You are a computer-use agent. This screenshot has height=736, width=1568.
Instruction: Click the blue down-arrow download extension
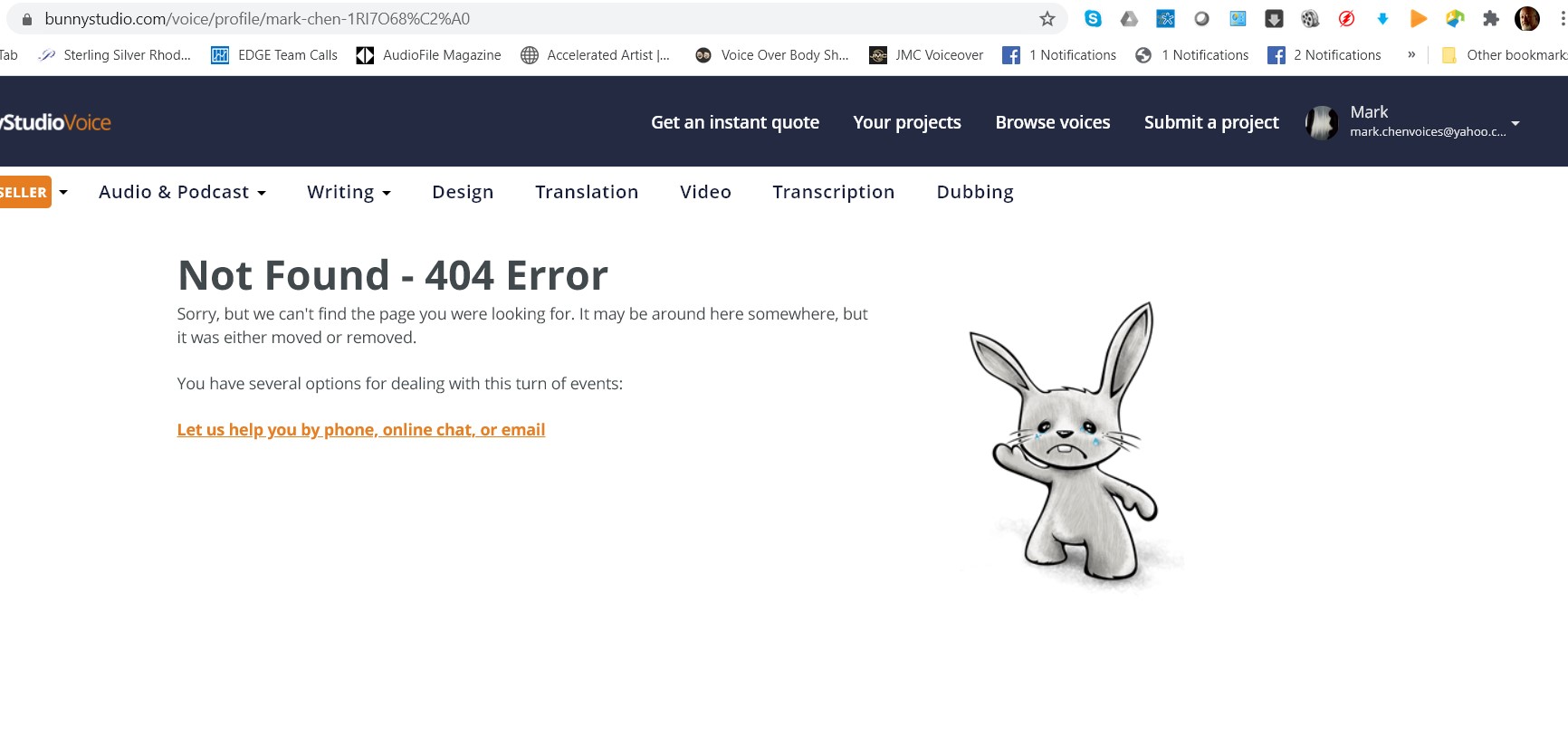pos(1382,19)
